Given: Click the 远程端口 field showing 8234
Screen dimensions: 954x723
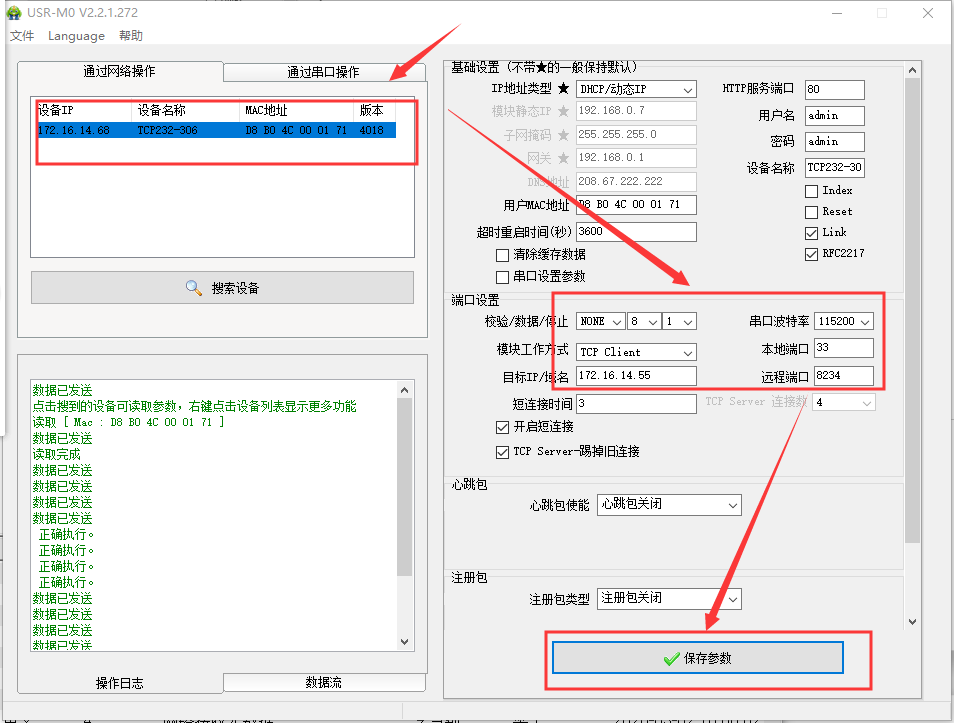Looking at the screenshot, I should [843, 376].
